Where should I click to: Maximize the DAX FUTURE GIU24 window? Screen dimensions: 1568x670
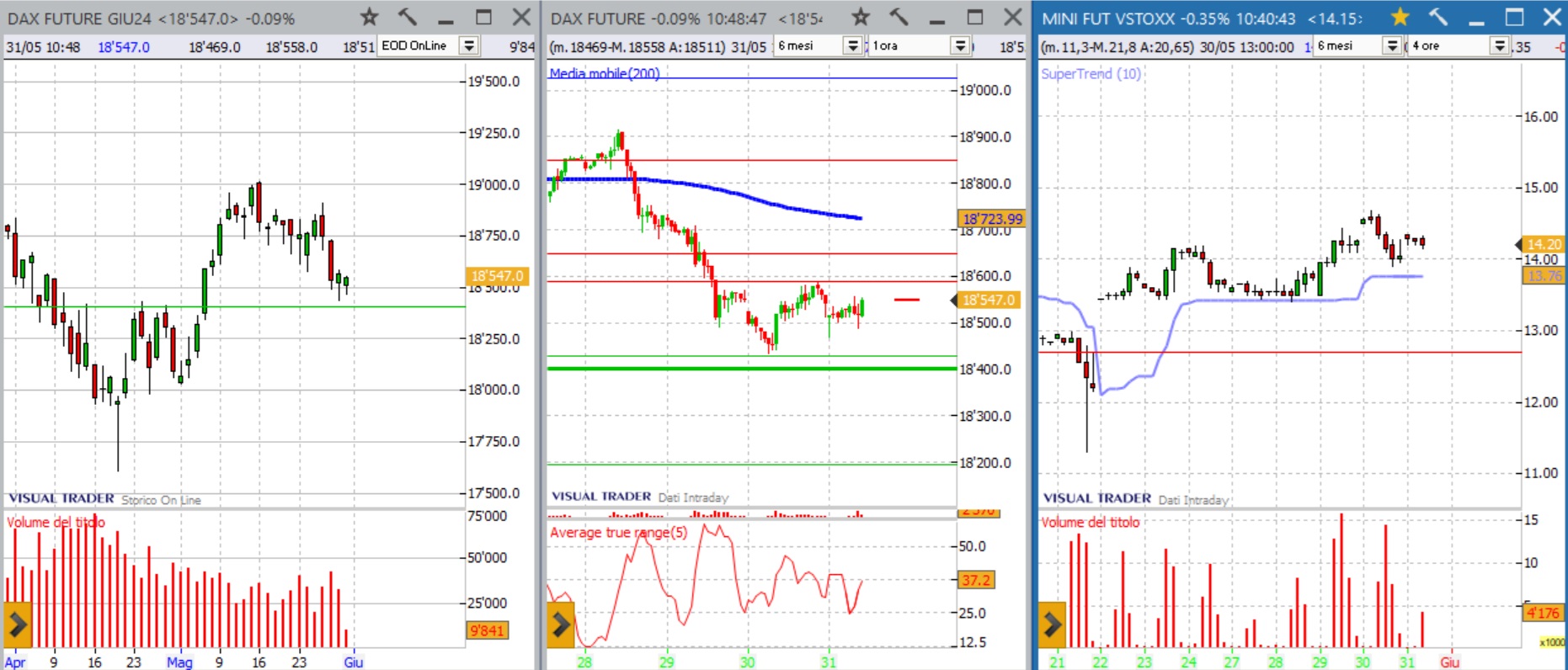coord(483,17)
